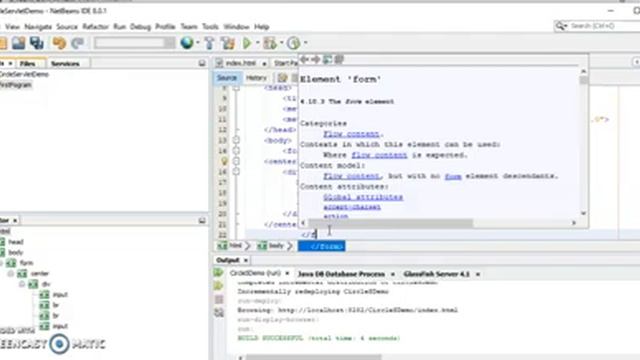Image resolution: width=640 pixels, height=360 pixels.
Task: Click documentation popup vertical scrollbar down arrow
Action: [x=583, y=213]
